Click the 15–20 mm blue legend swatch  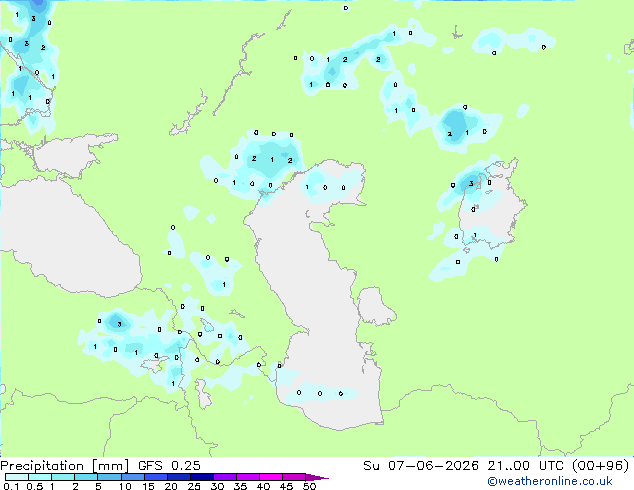[x=156, y=477]
